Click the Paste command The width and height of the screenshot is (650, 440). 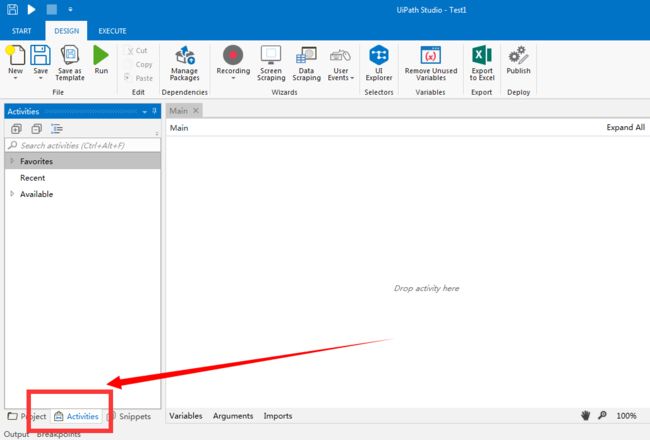(139, 78)
